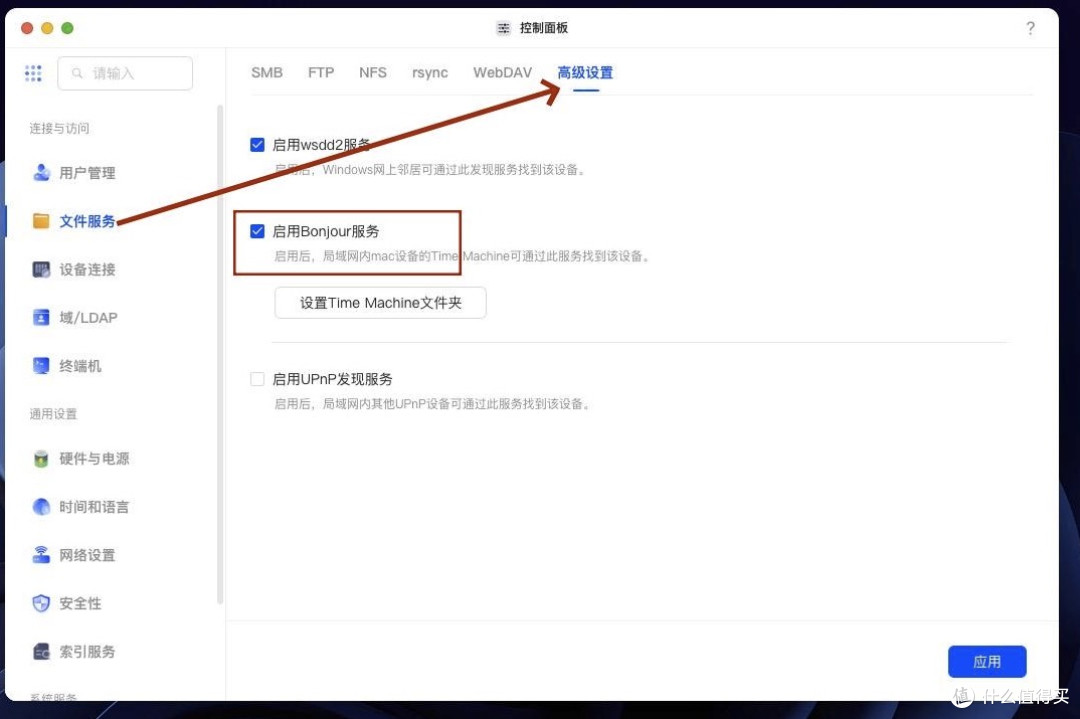
Task: Click the user management icon in the sidebar
Action: pyautogui.click(x=41, y=173)
